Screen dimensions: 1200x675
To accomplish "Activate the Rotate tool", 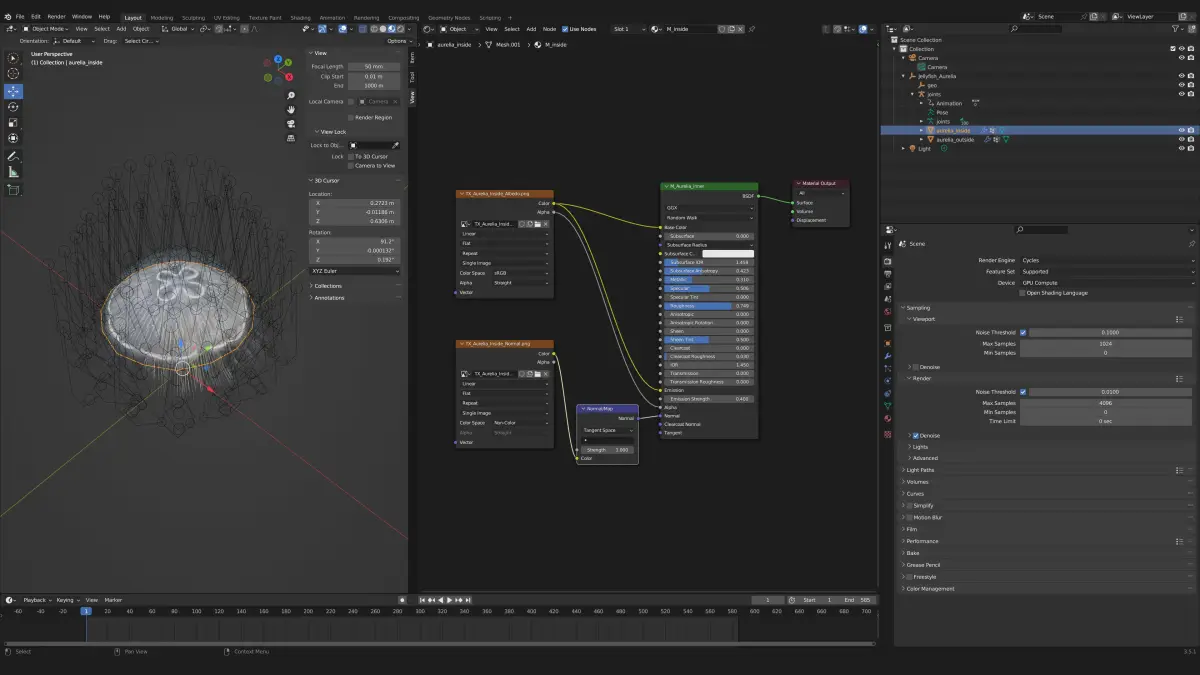I will [x=13, y=107].
